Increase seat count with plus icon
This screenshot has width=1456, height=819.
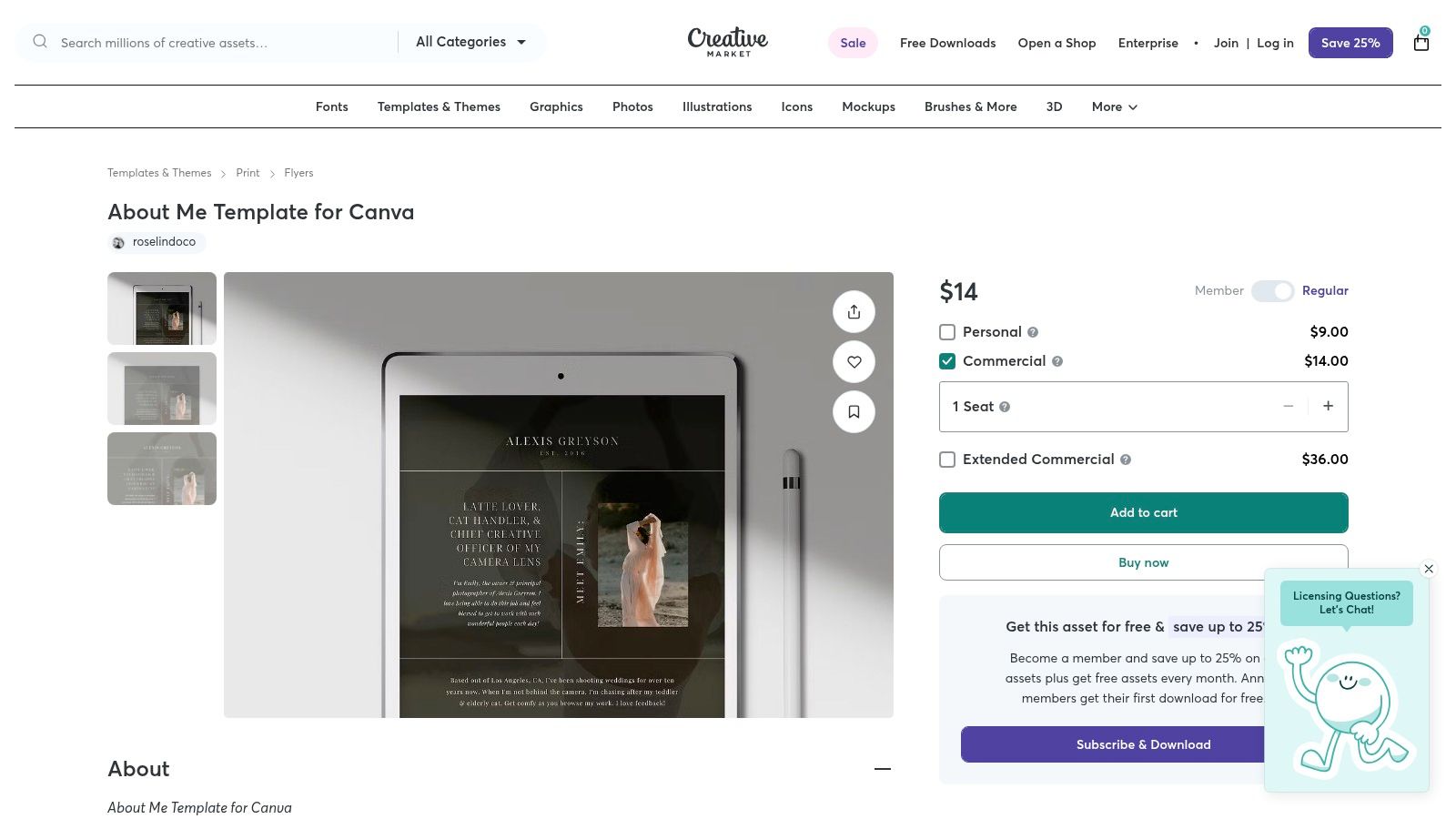(x=1328, y=407)
